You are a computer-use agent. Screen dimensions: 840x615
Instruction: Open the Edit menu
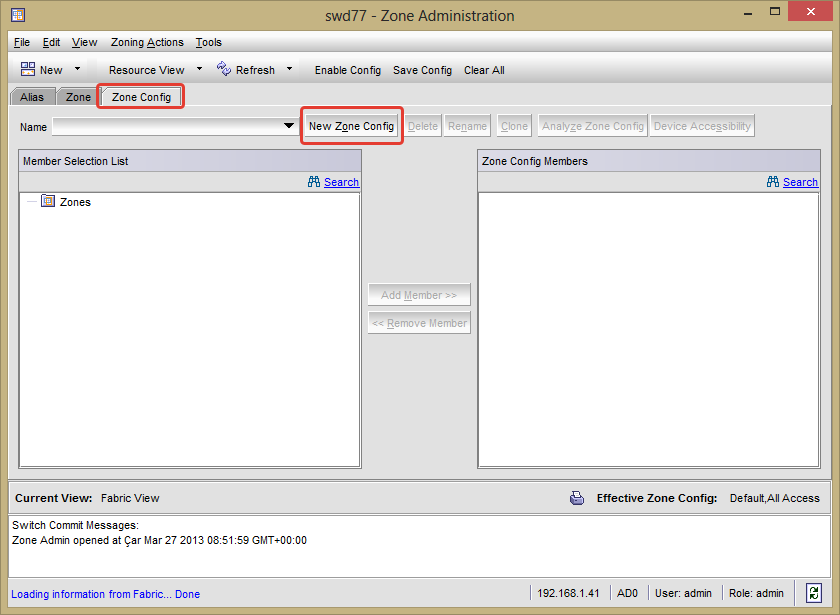51,42
